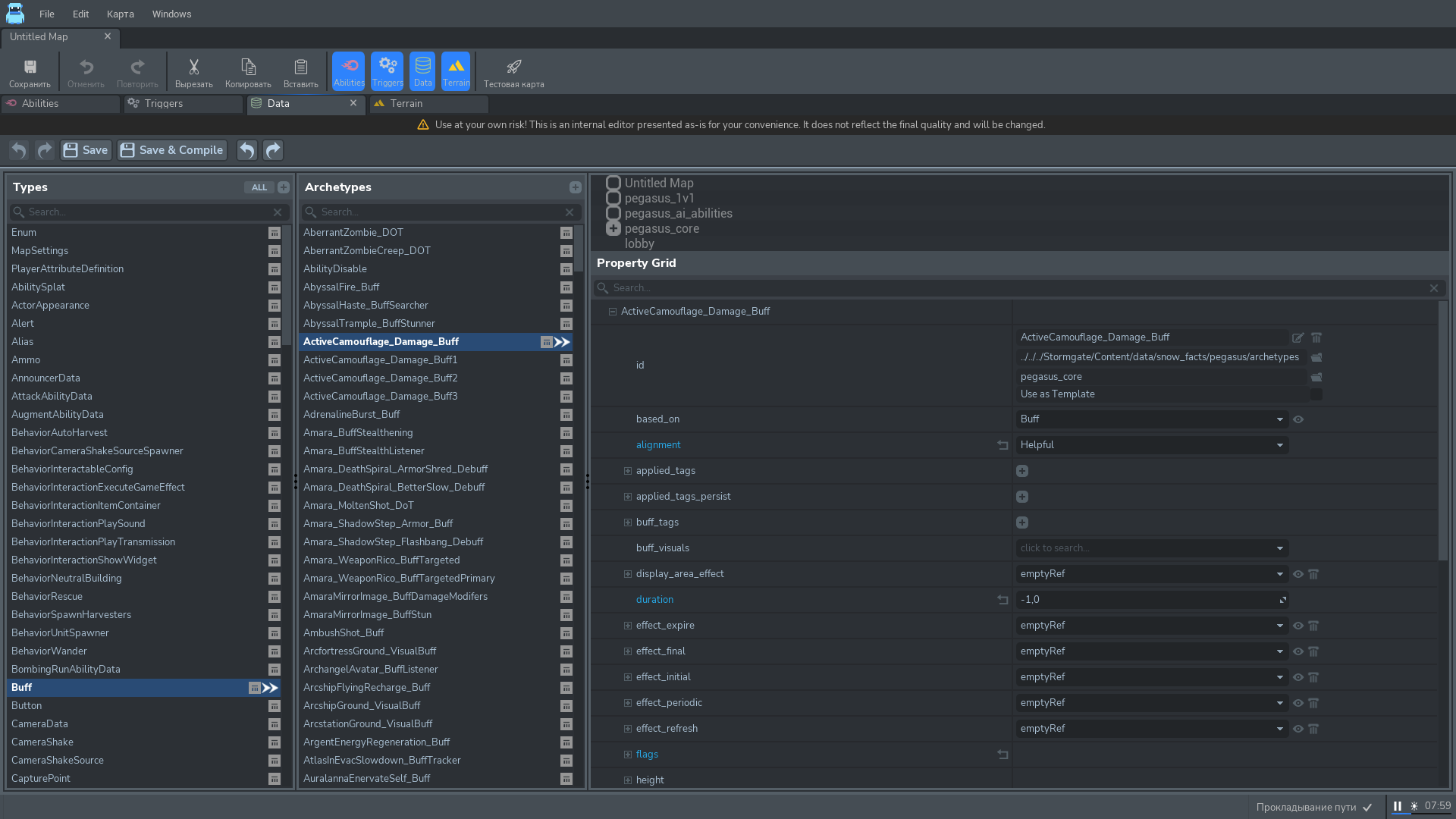The width and height of the screenshot is (1456, 819).
Task: Select the pegasus_1v1 radio button
Action: (613, 198)
